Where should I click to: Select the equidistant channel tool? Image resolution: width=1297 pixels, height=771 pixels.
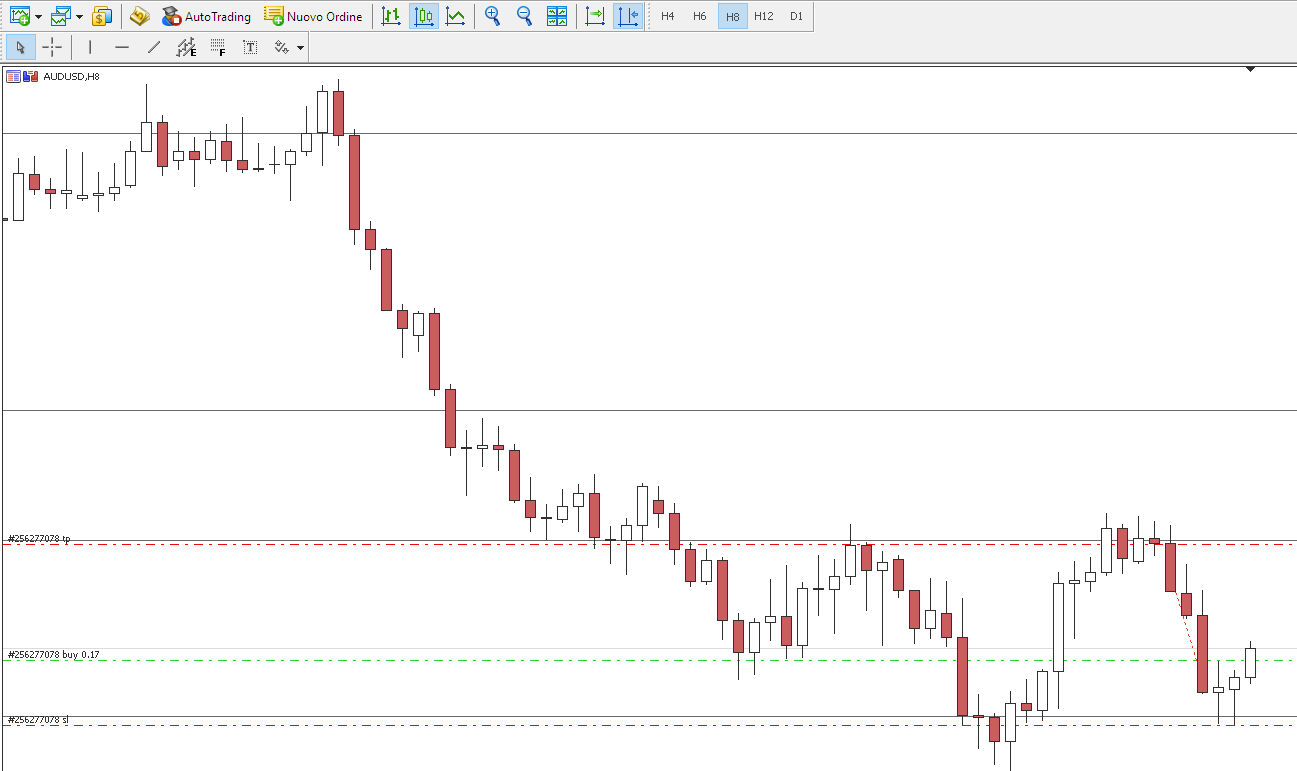pos(186,47)
